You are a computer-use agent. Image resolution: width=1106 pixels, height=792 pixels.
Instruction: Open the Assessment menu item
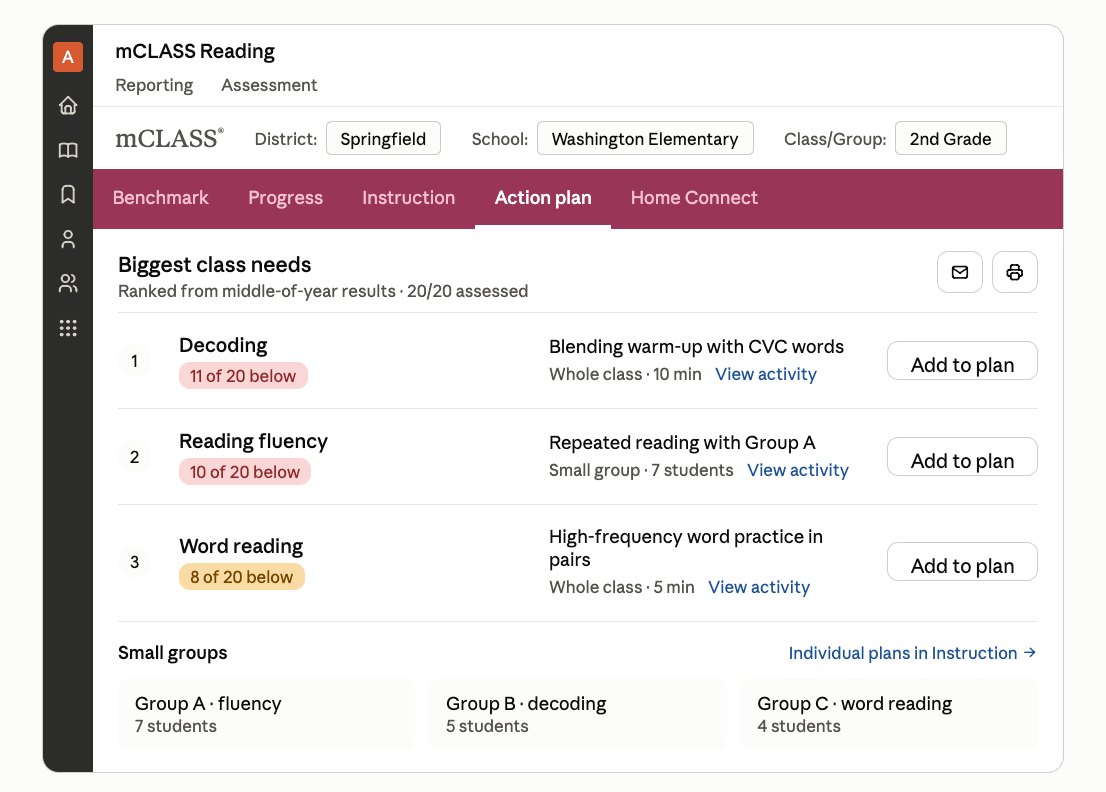pos(269,85)
